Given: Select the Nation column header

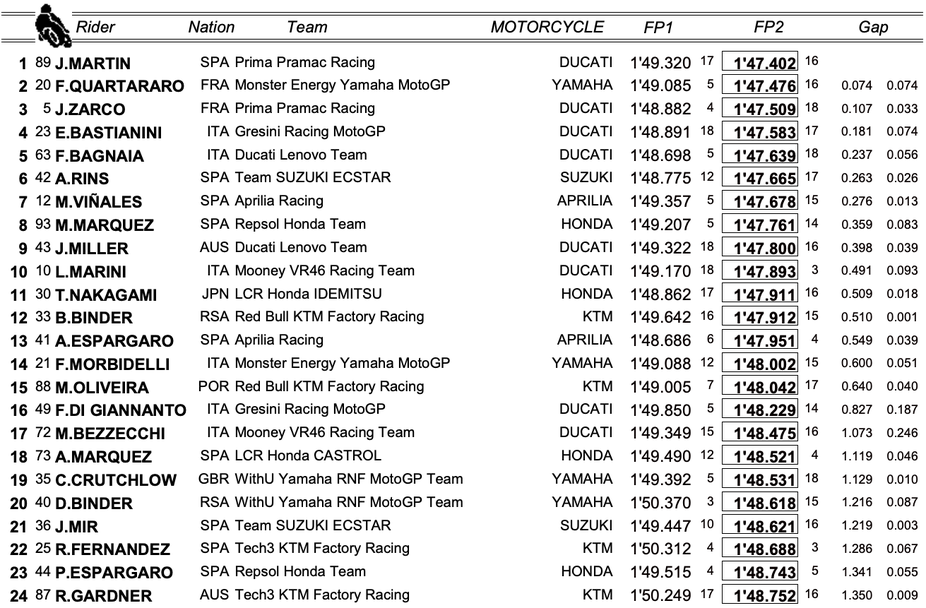Looking at the screenshot, I should (211, 28).
